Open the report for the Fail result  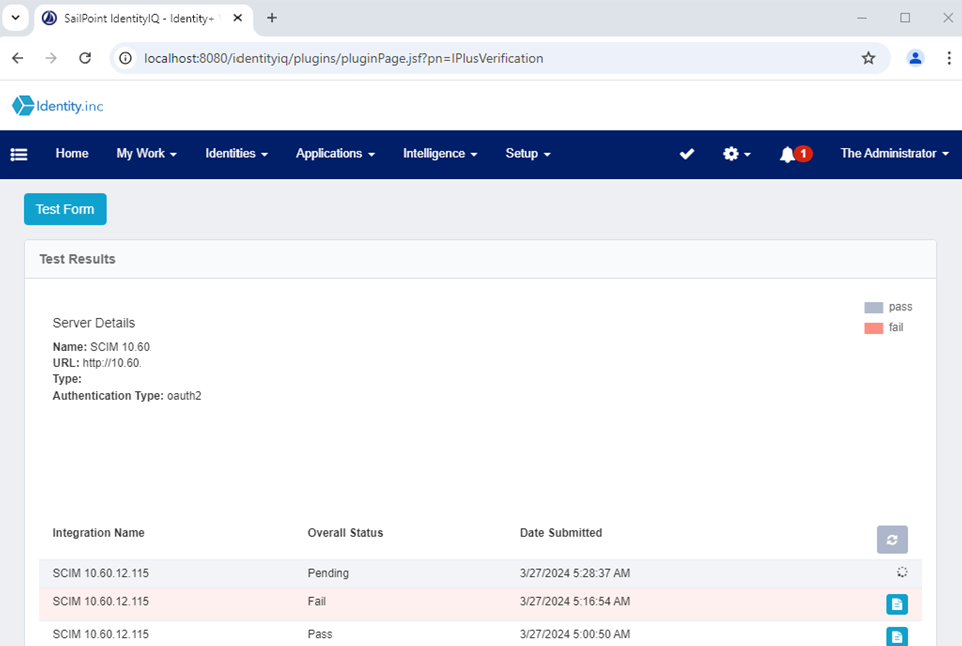click(897, 604)
